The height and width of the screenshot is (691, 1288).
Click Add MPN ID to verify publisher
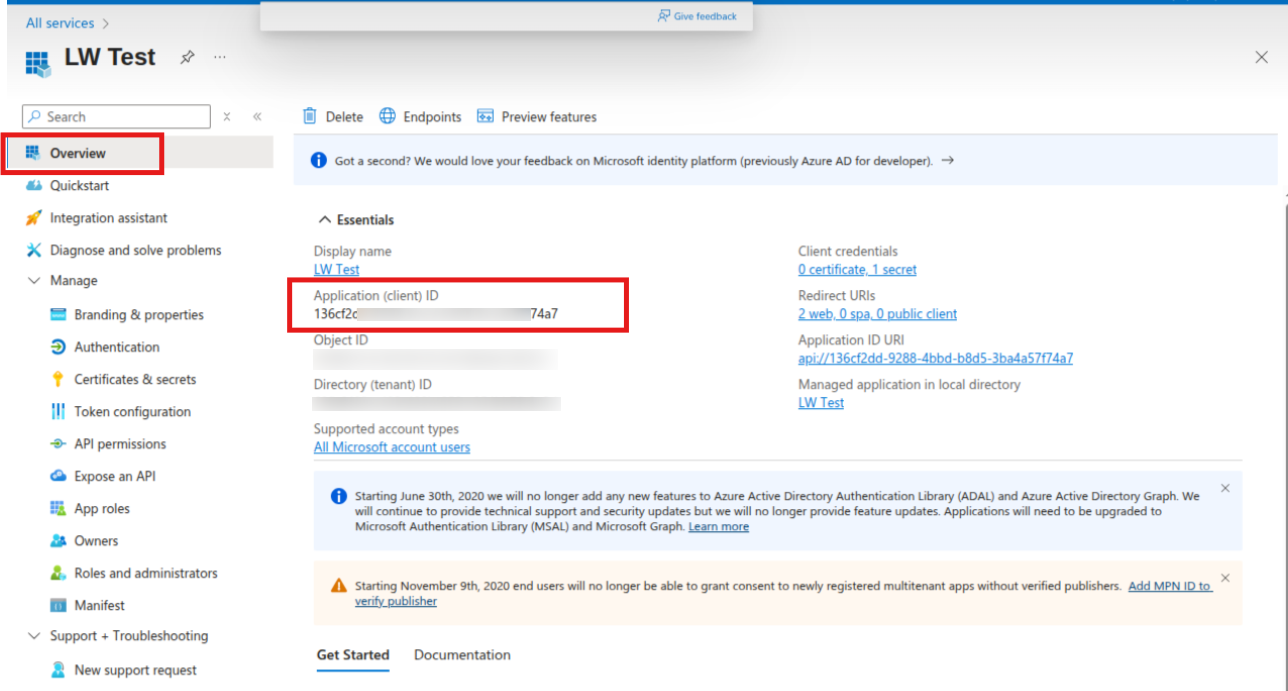1170,587
